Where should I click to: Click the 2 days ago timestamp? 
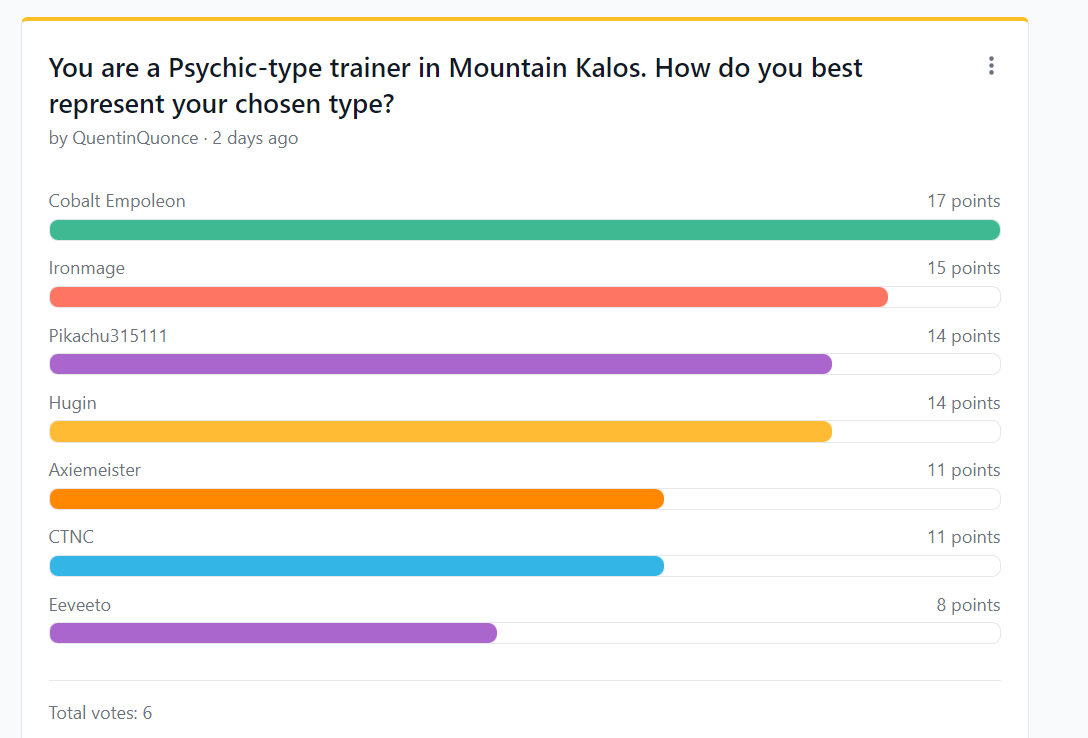coord(255,138)
